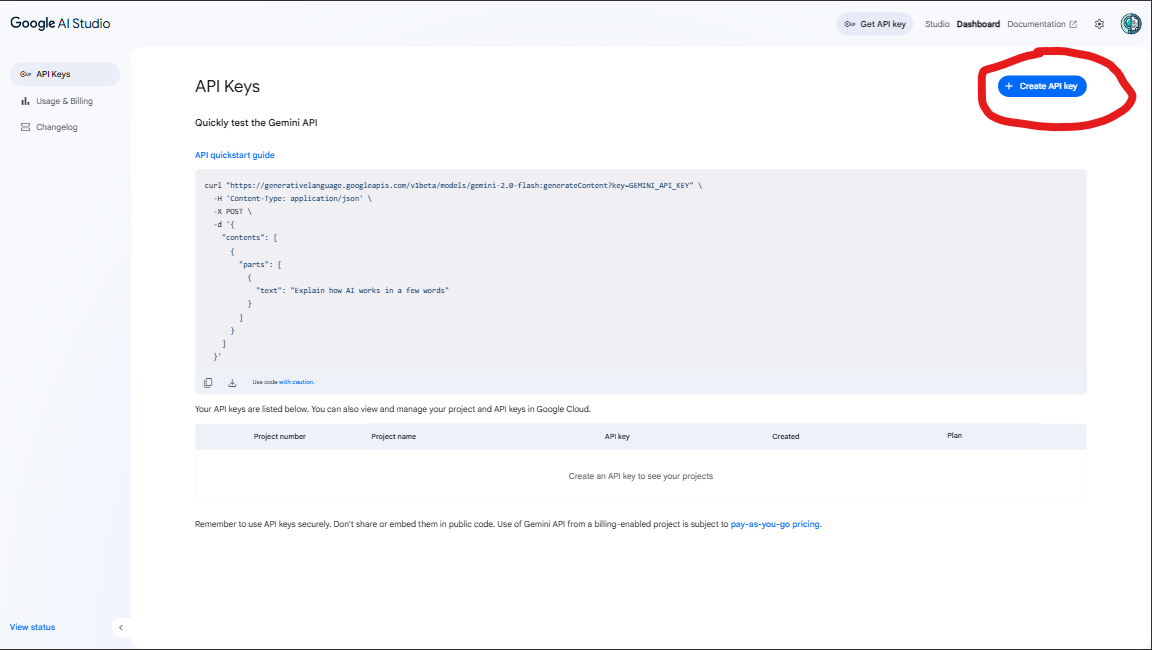
Task: Open the 'with caution' link
Action: pos(296,382)
